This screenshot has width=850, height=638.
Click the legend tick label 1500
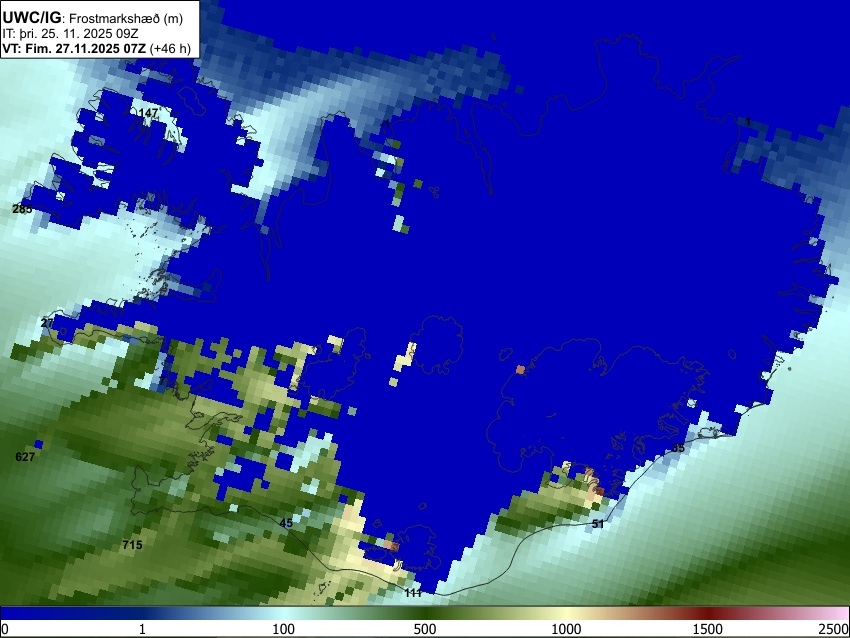(707, 629)
